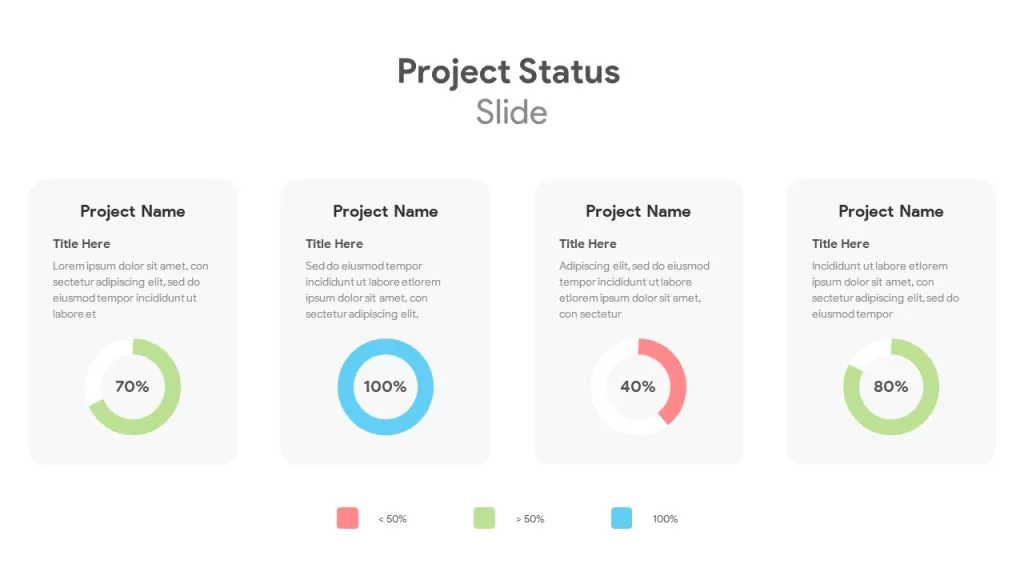This screenshot has width=1024, height=576.
Task: Click the 70% green donut chart
Action: pyautogui.click(x=133, y=387)
